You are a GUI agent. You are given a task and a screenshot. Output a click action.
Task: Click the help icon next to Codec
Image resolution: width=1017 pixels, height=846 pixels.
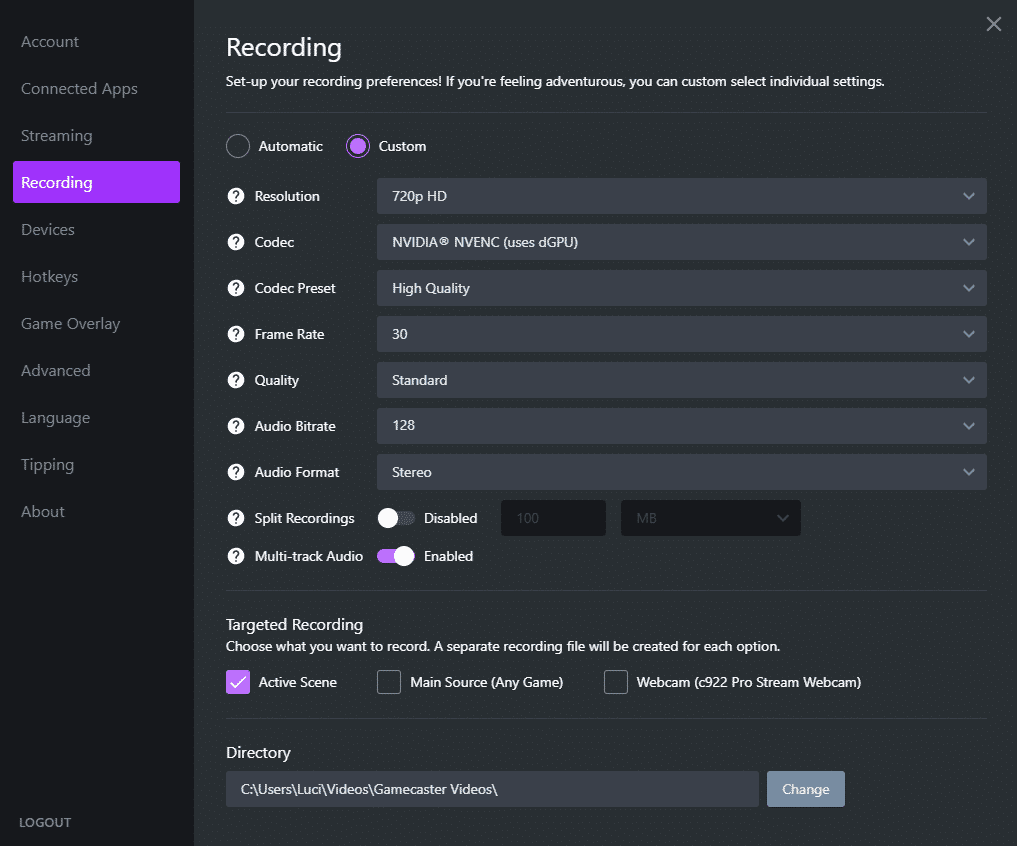(x=236, y=242)
